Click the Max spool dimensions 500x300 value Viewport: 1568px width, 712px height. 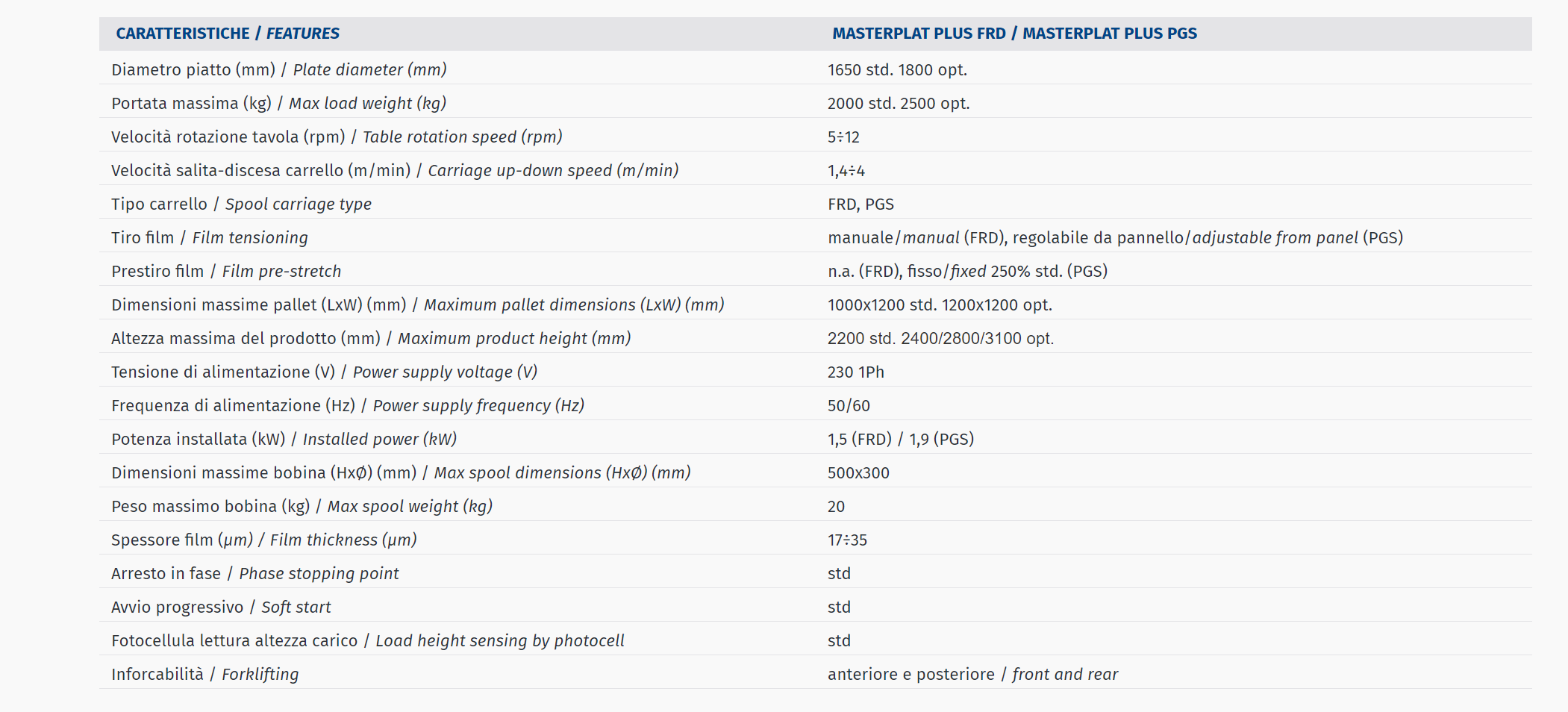[x=858, y=472]
